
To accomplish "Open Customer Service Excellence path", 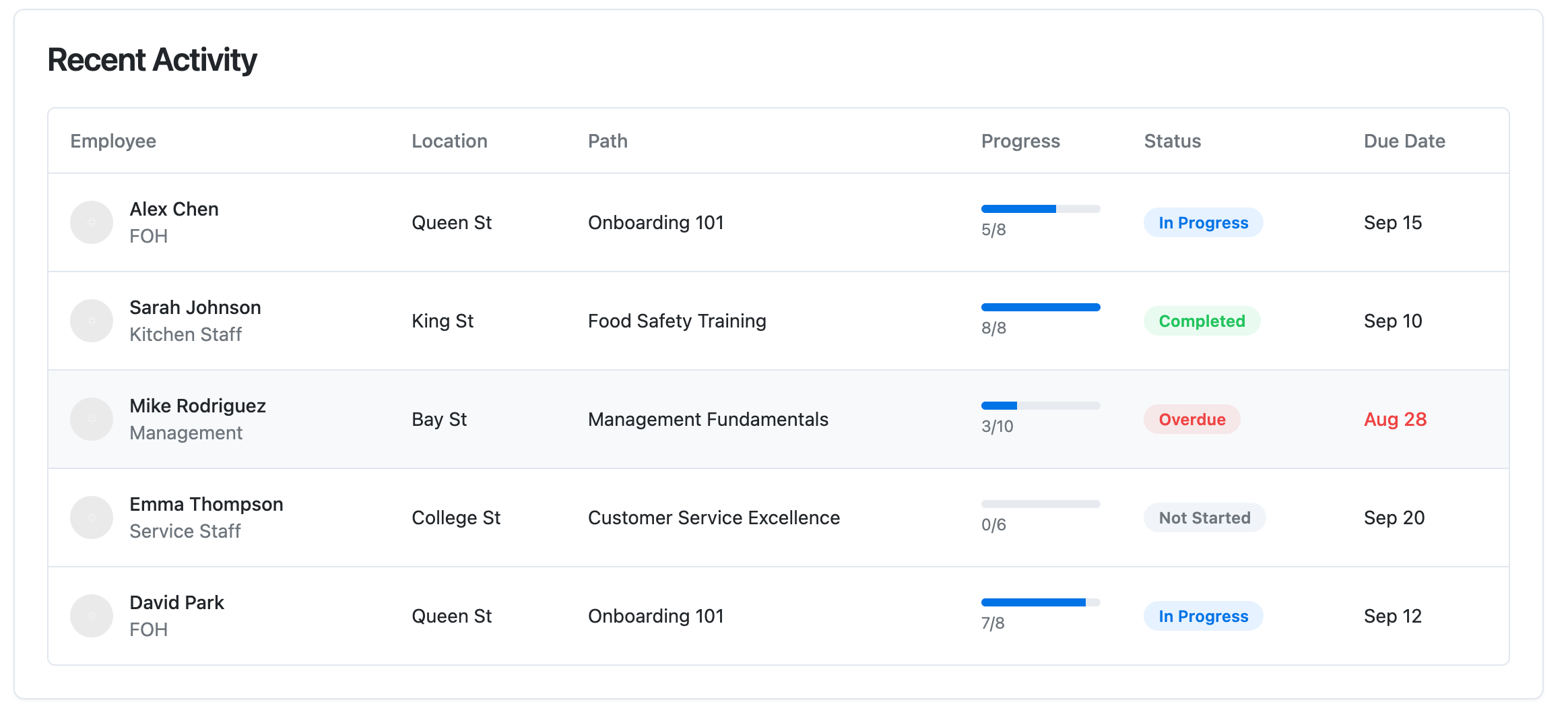I will pos(713,518).
